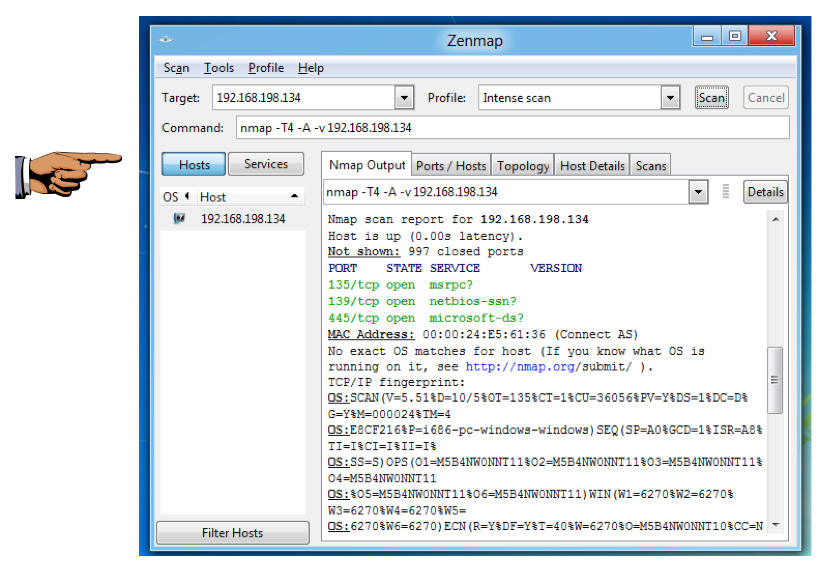The image size is (823, 567).
Task: Switch to the Host Details tab
Action: click(592, 166)
